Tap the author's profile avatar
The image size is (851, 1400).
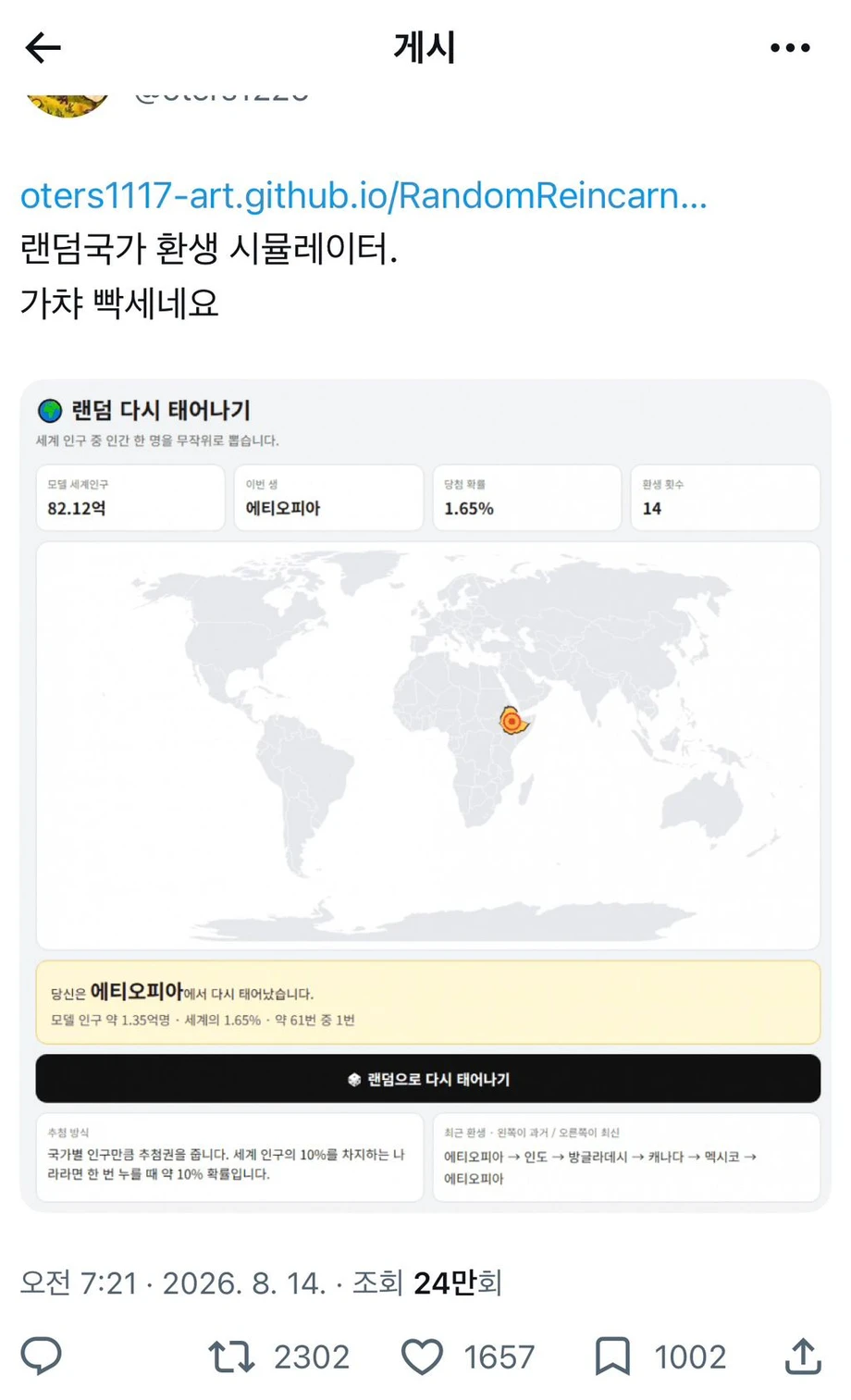pyautogui.click(x=68, y=100)
